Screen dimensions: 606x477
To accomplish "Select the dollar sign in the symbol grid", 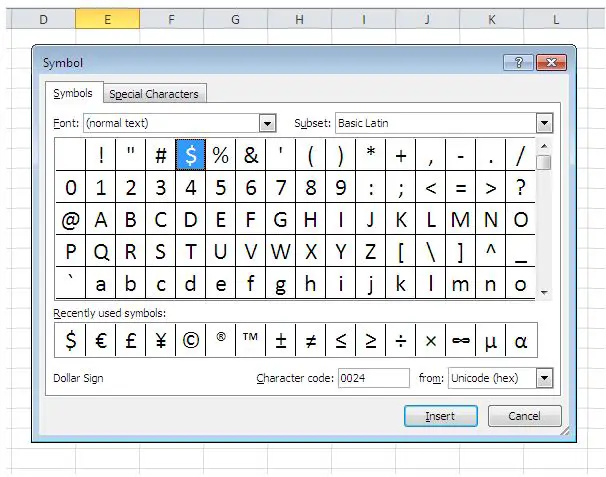I will click(191, 155).
